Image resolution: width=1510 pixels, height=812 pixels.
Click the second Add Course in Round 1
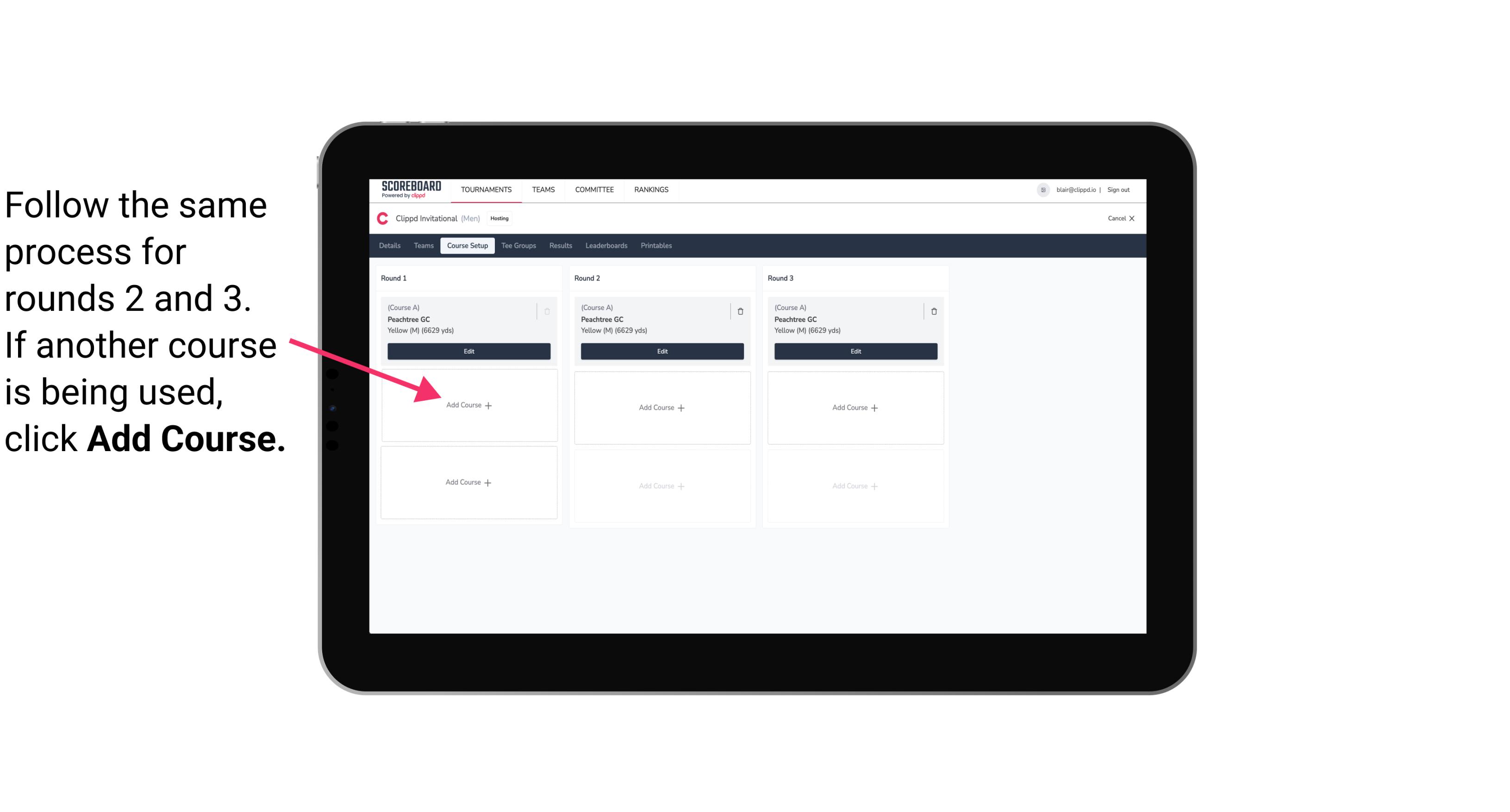coord(467,481)
